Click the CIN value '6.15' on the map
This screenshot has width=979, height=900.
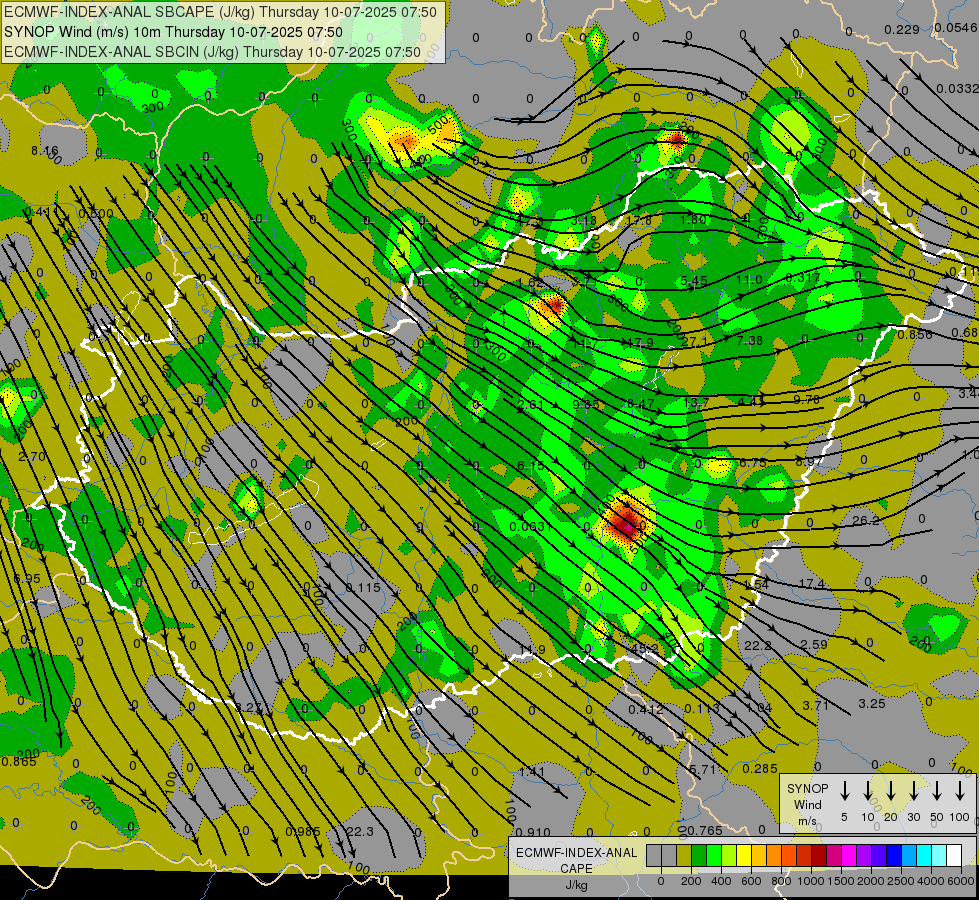coord(531,466)
